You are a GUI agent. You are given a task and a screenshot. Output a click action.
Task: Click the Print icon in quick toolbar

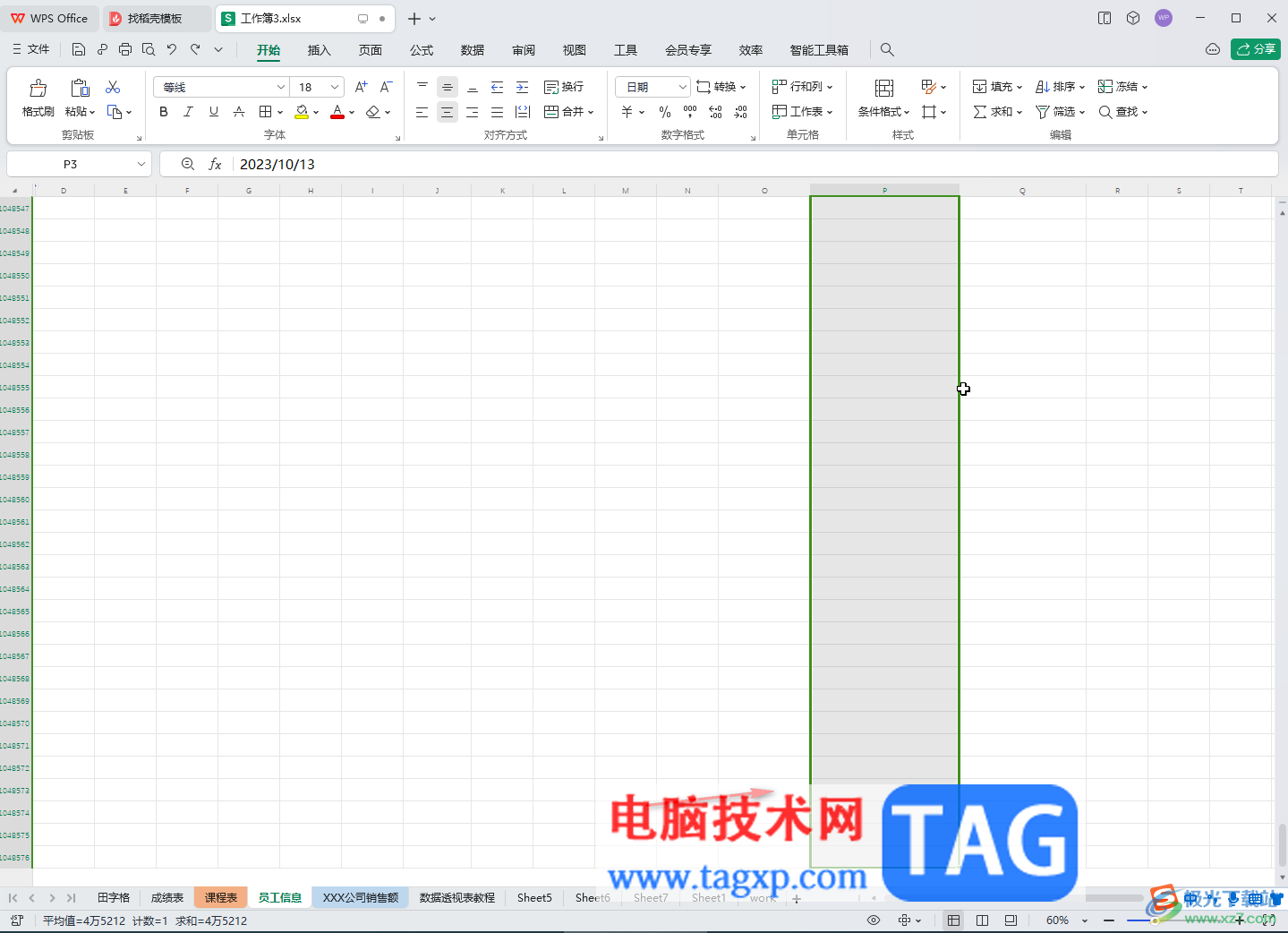(x=125, y=49)
